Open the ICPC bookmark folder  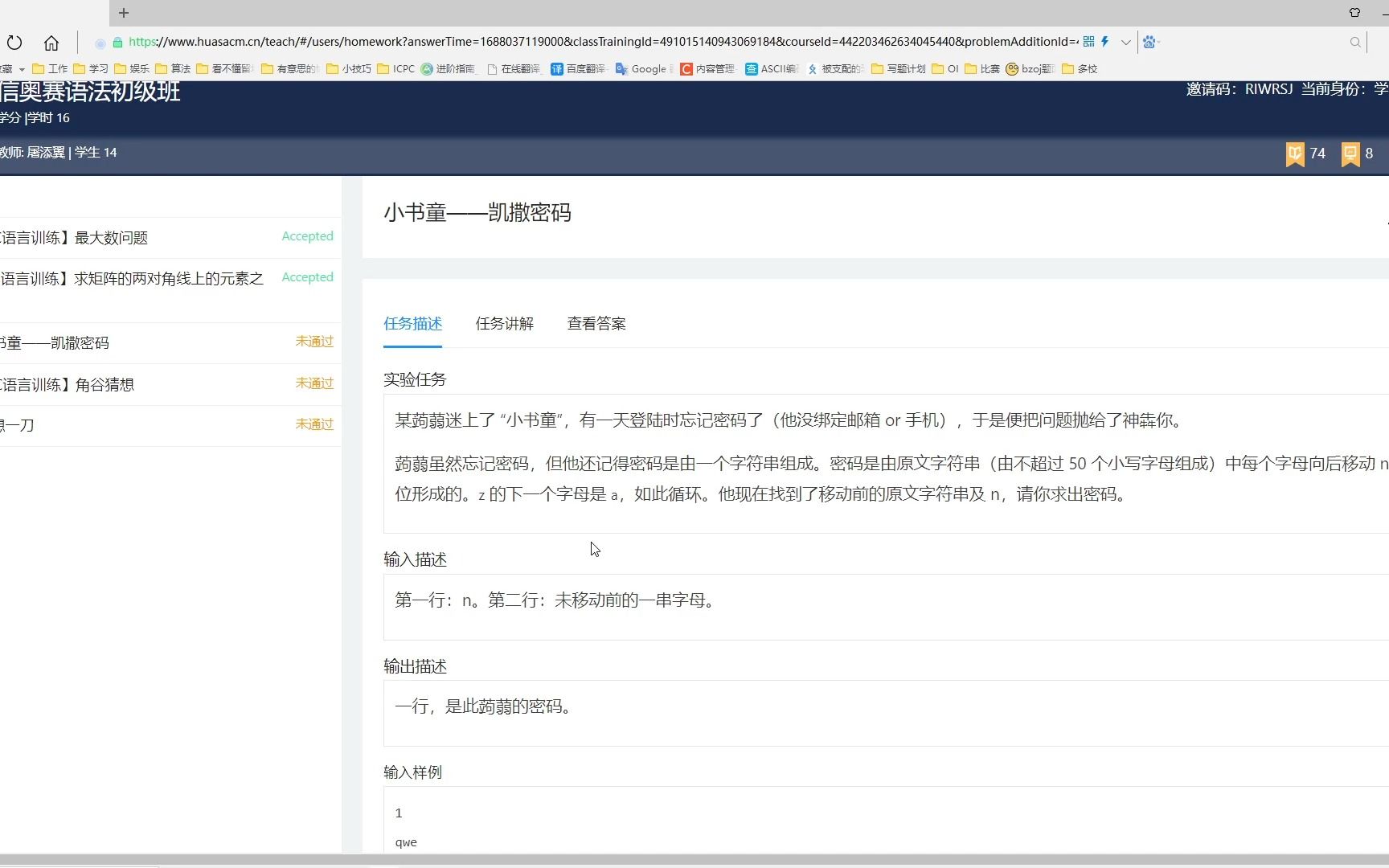pos(396,69)
